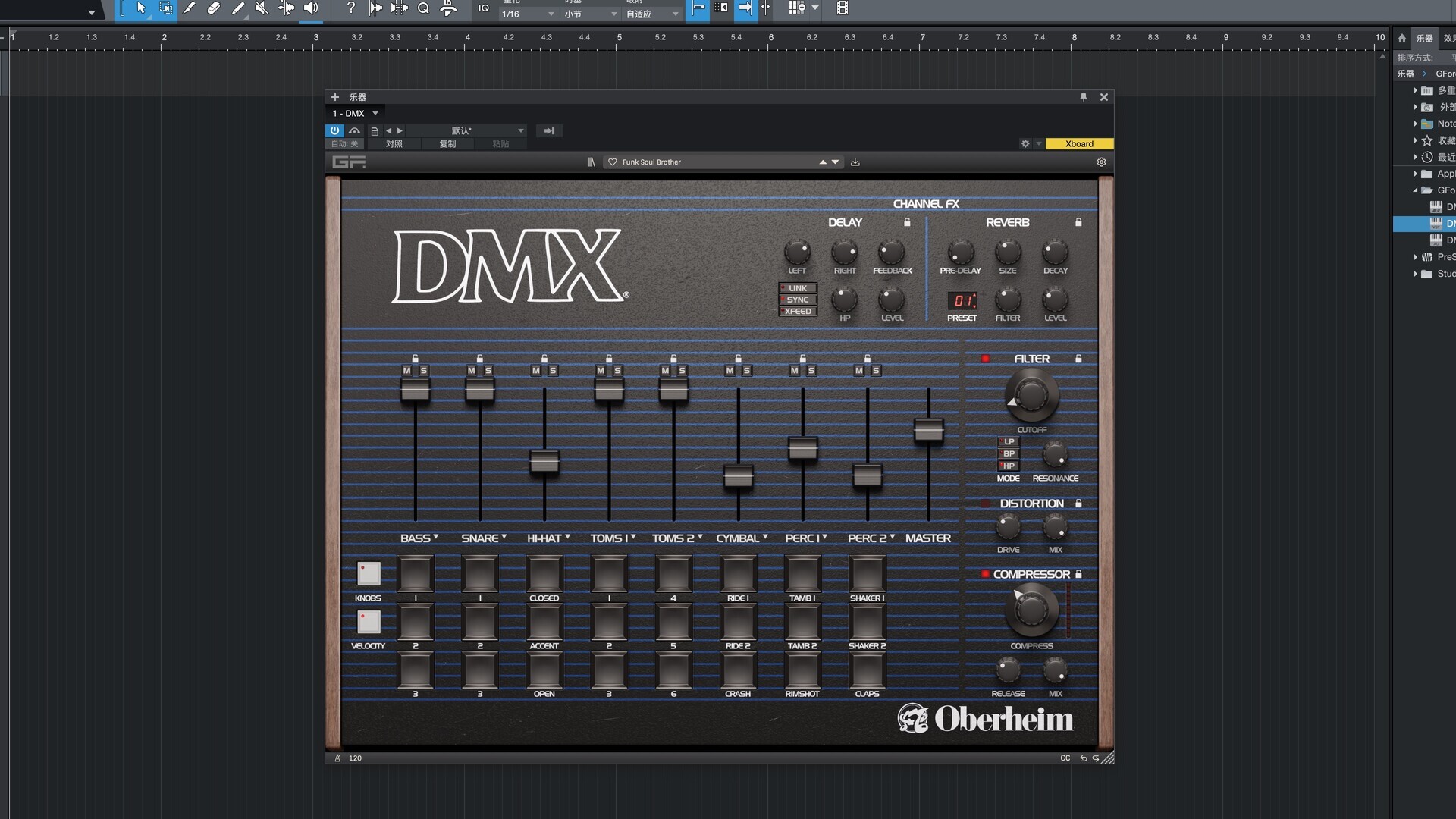The width and height of the screenshot is (1456, 819).
Task: Click the preset save download icon
Action: click(x=855, y=162)
